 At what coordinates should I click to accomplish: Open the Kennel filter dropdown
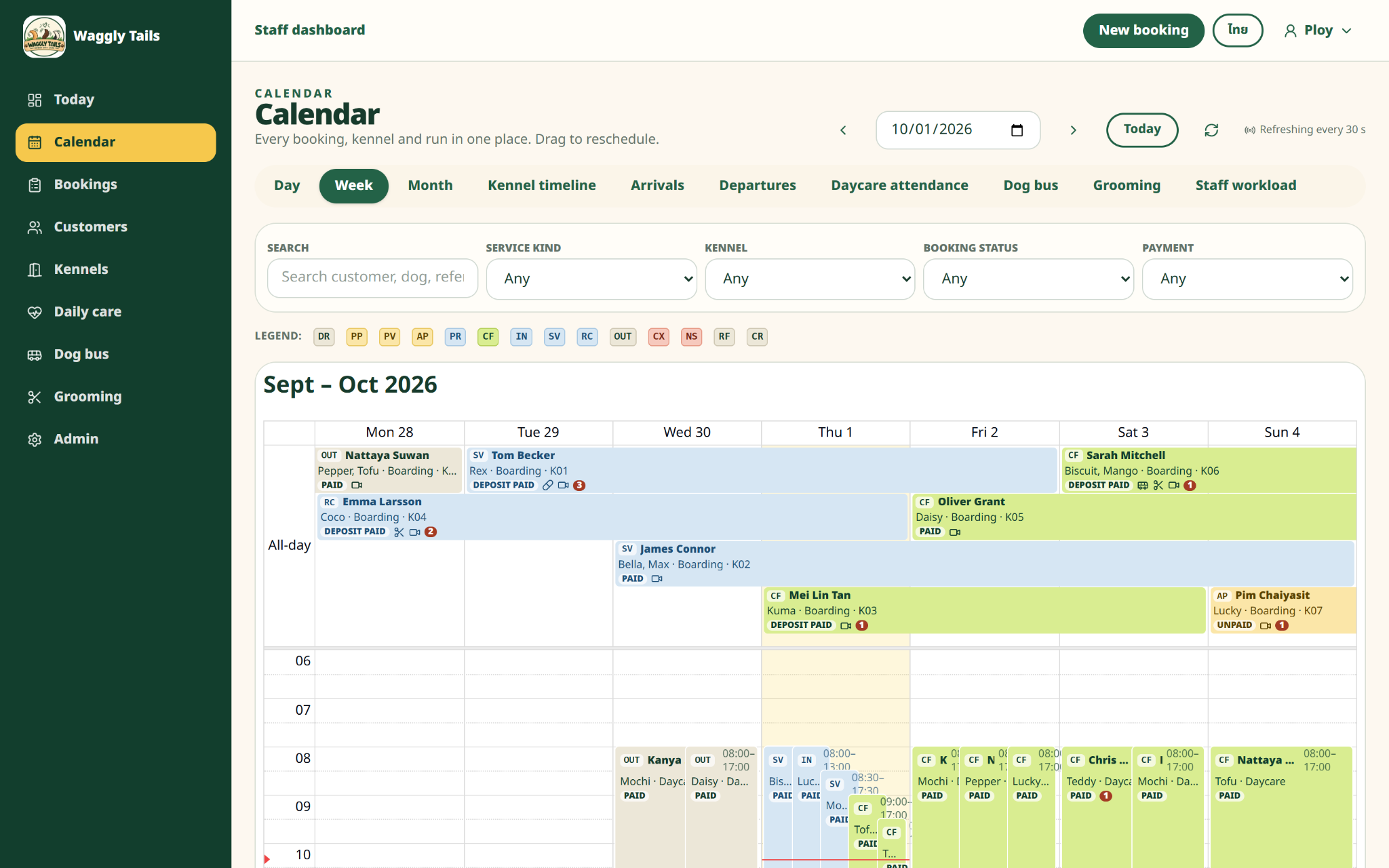tap(810, 279)
